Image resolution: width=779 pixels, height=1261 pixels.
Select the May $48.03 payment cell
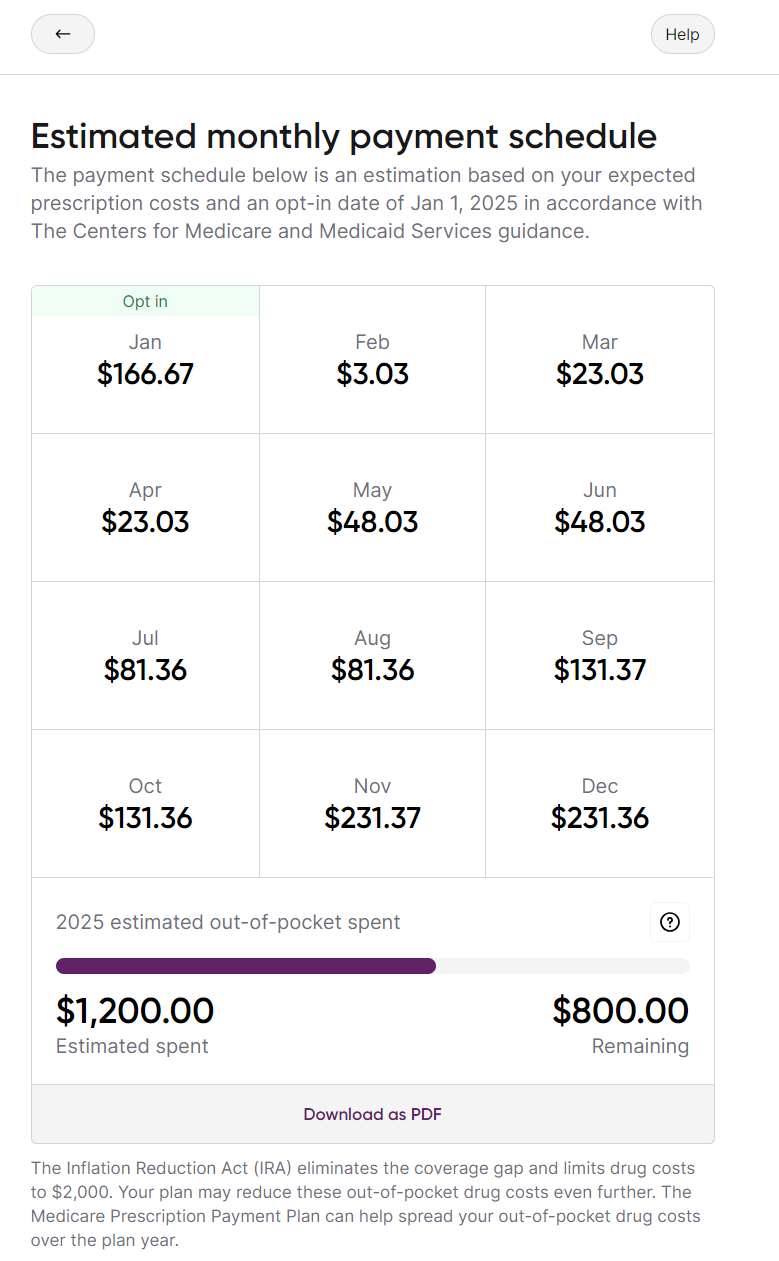tap(373, 508)
